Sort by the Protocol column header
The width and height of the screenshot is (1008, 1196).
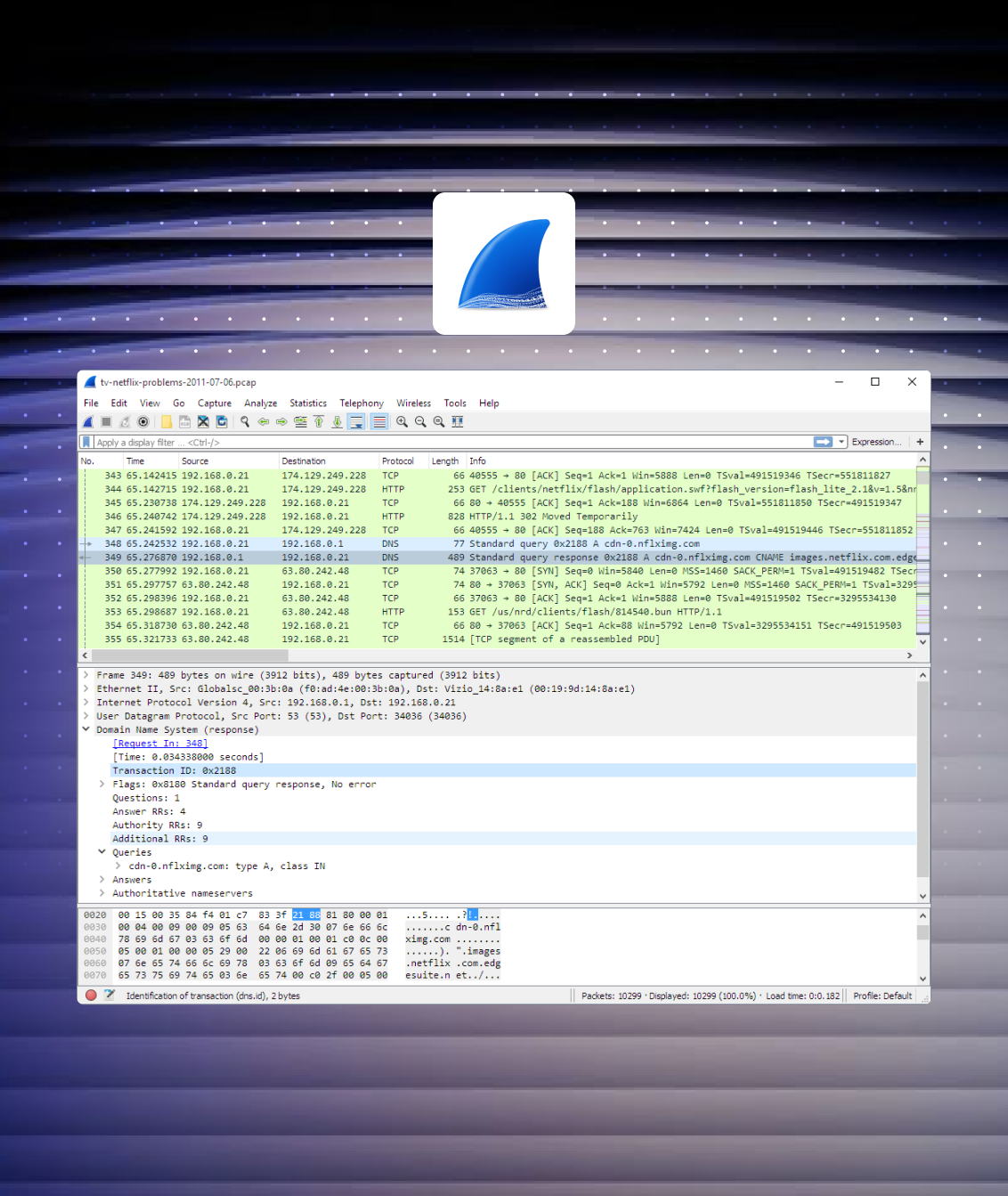point(404,461)
